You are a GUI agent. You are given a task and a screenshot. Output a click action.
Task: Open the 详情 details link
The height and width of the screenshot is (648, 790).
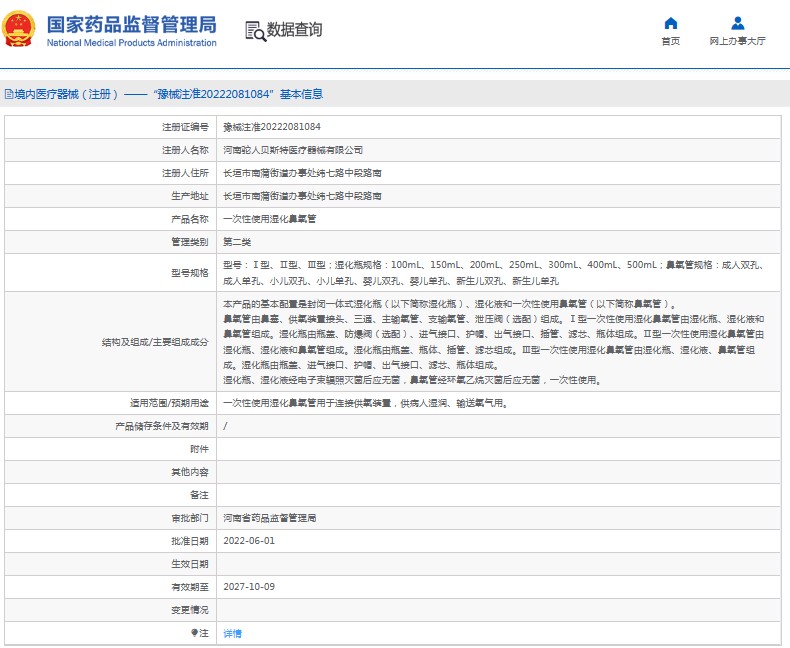click(231, 633)
